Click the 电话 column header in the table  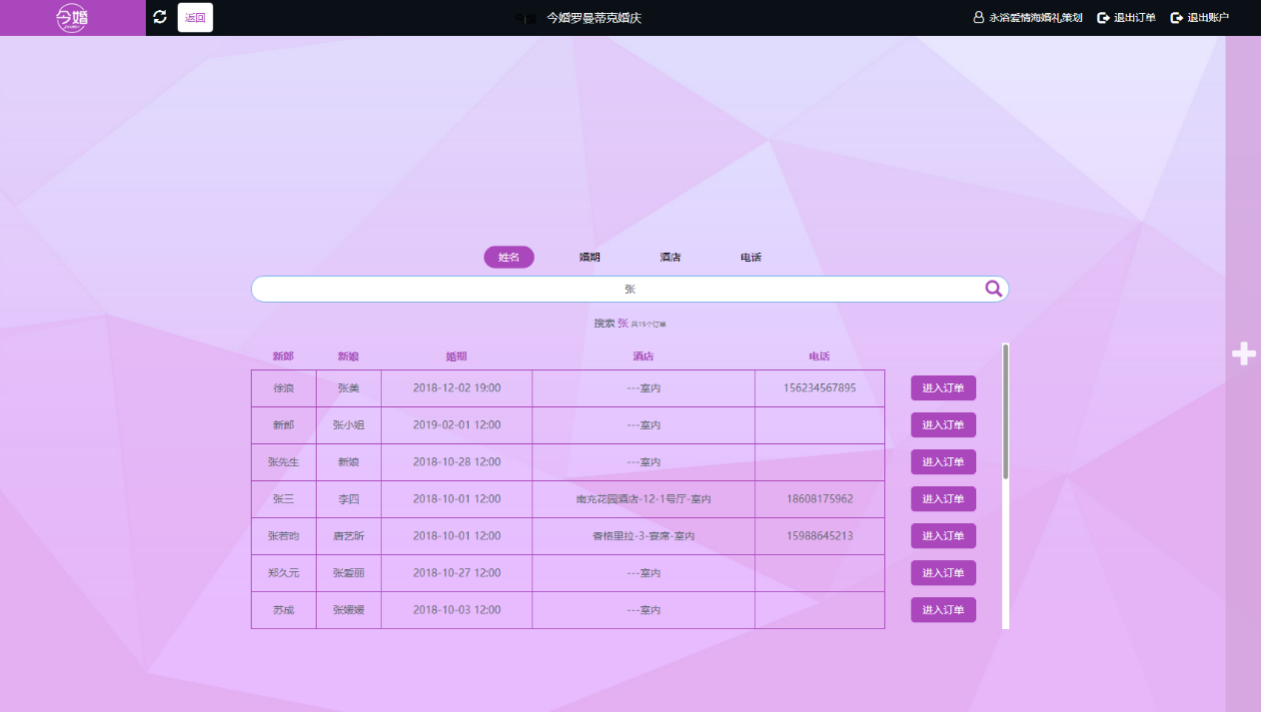click(819, 356)
